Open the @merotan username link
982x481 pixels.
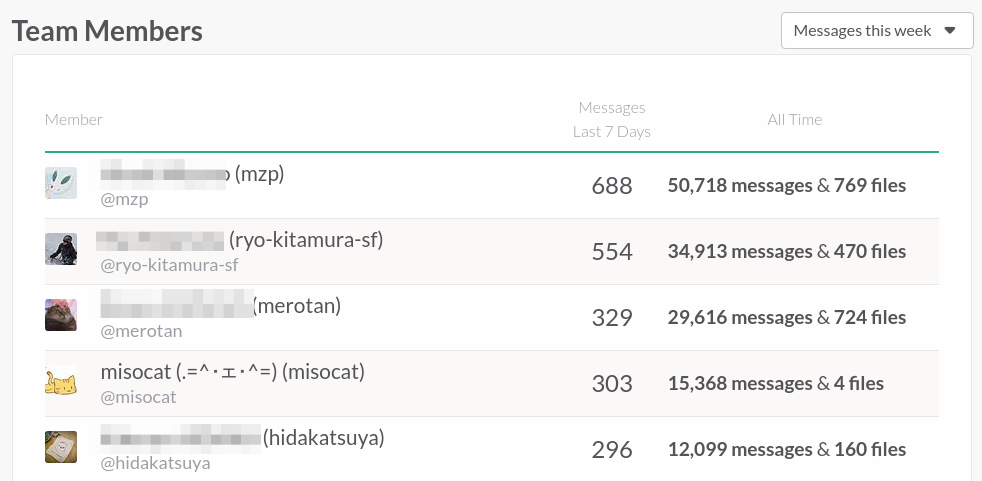(x=142, y=331)
